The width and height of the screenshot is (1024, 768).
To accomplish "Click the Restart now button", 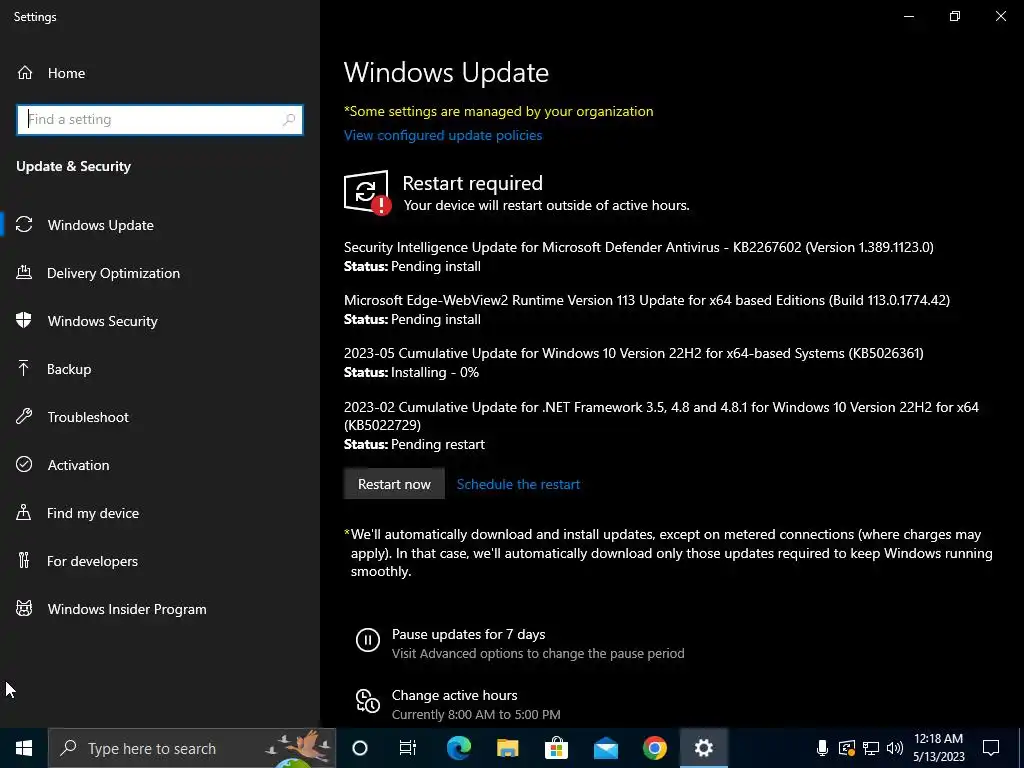I will 394,484.
